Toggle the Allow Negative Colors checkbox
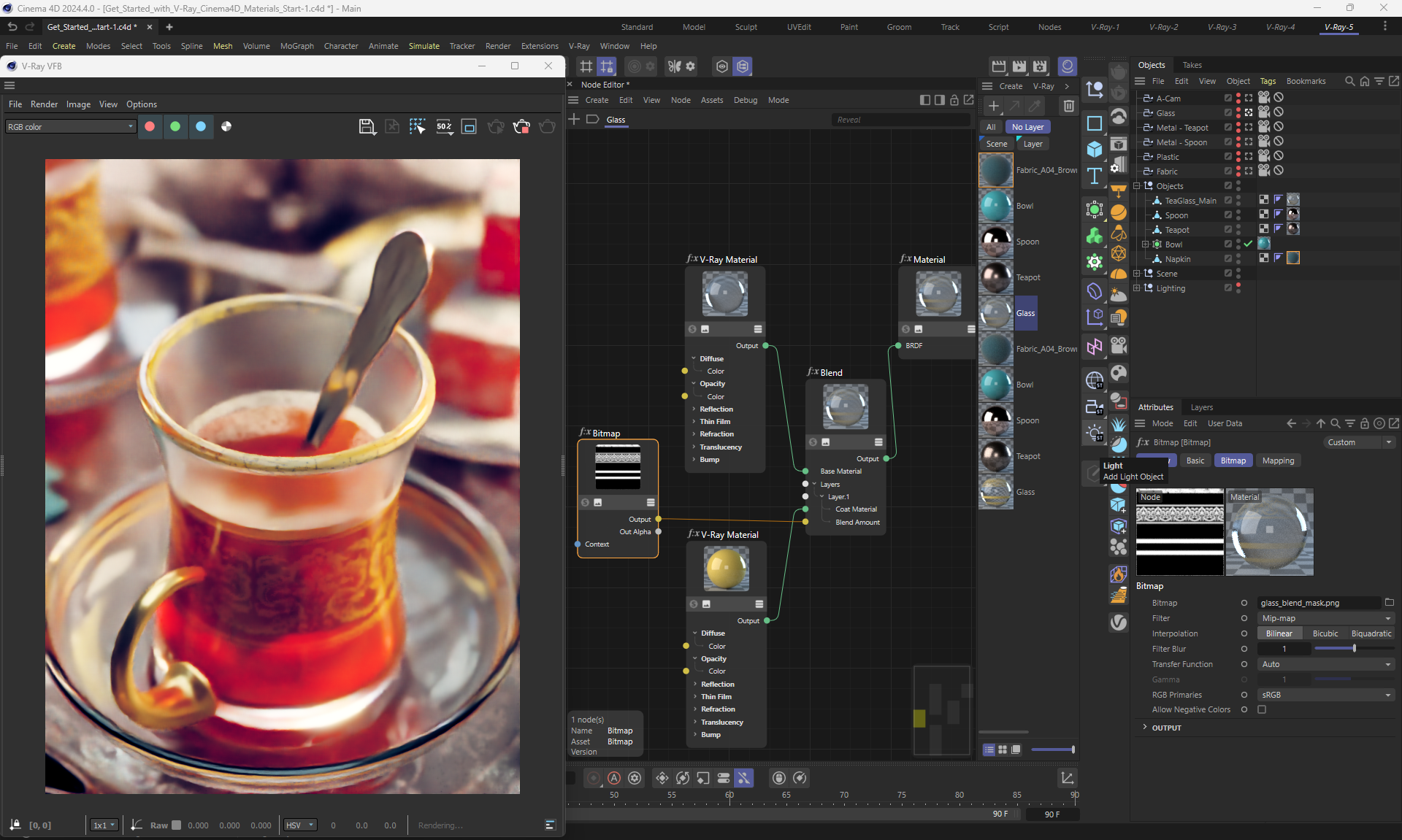The width and height of the screenshot is (1402, 840). pos(1262,709)
